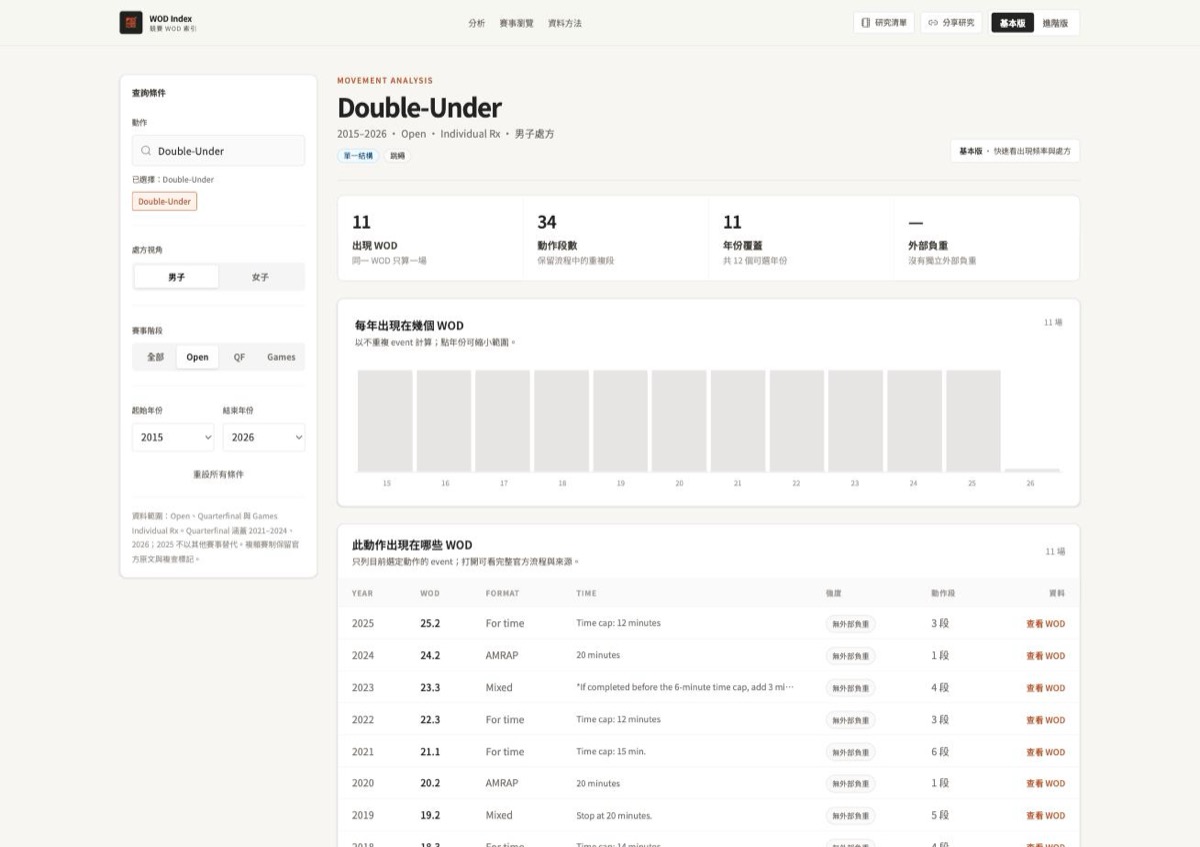
Task: Click the search magnifier icon in movement field
Action: [146, 151]
